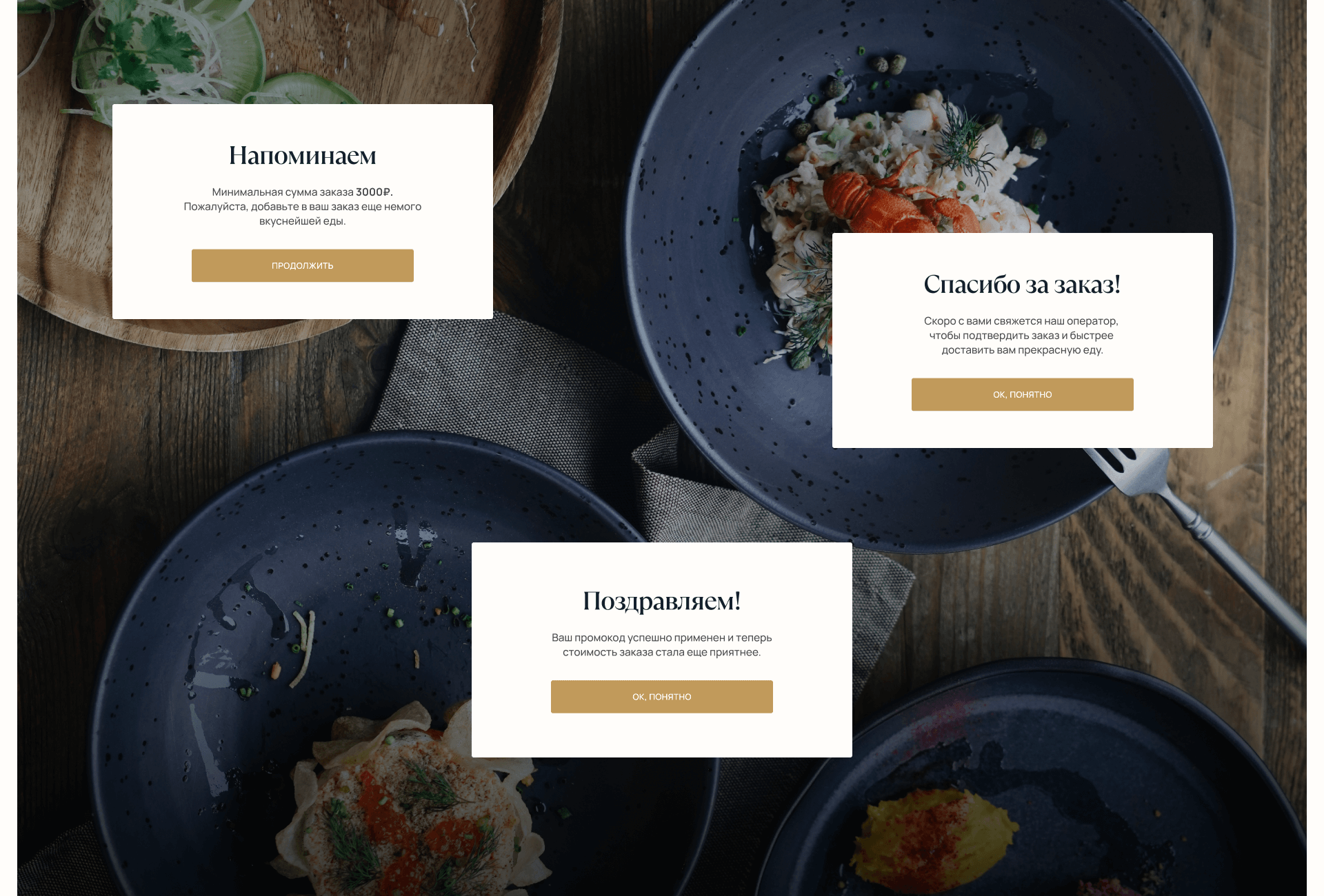Click the line about delivering wonderful food
Viewport: 1324px width, 896px height.
pos(1022,350)
